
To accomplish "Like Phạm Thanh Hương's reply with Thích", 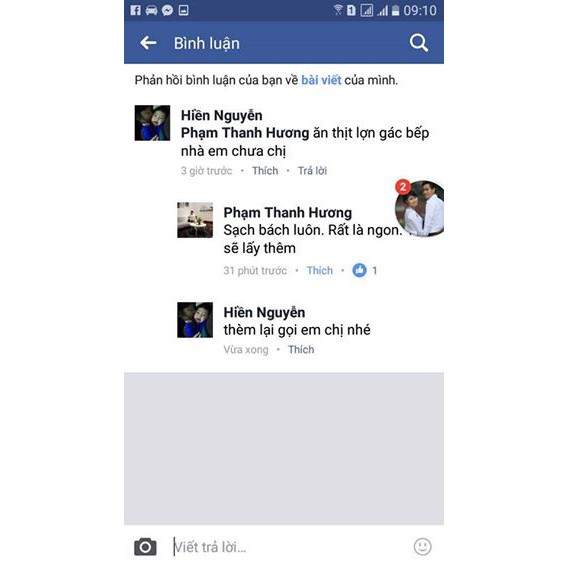I will [320, 270].
